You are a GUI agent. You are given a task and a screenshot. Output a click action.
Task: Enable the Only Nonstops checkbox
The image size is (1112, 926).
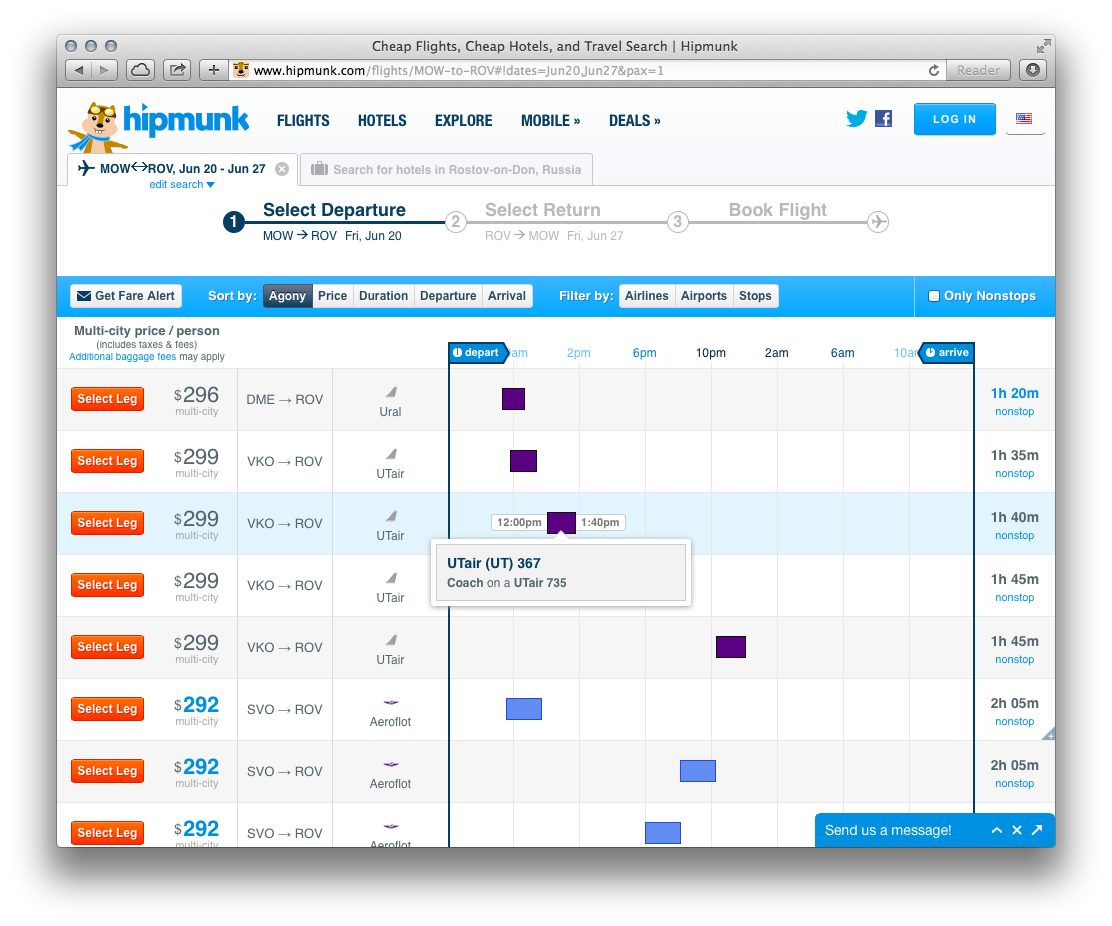click(934, 296)
